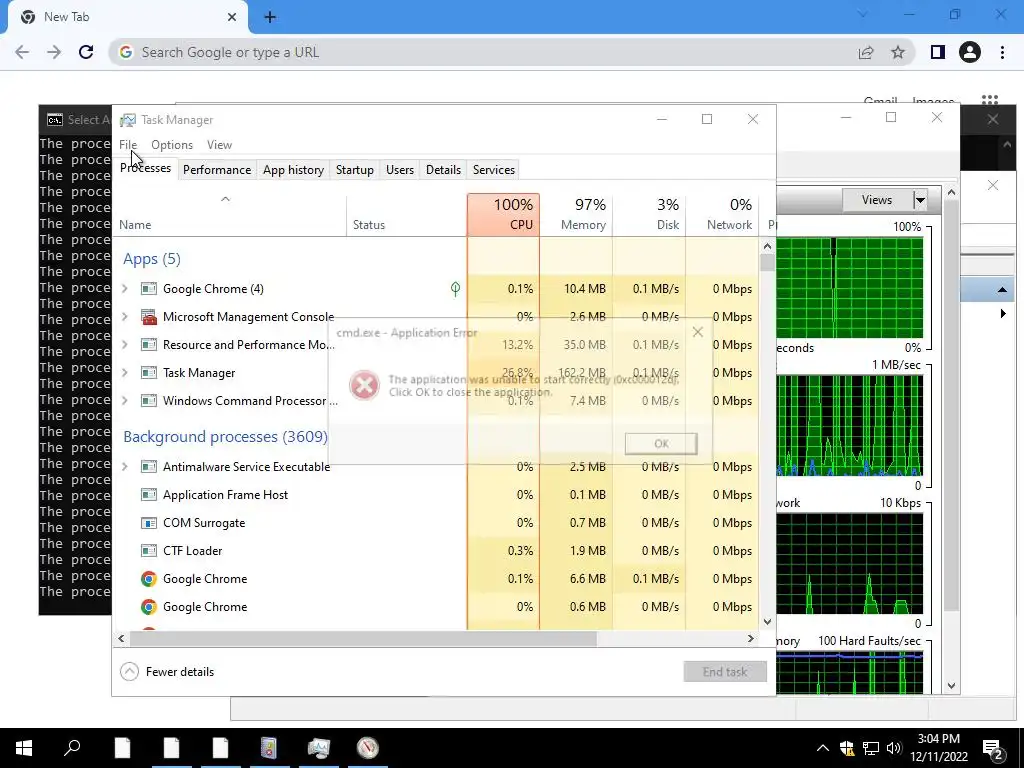Expand the Resource and Performance Monitor row
1024x768 pixels.
(x=125, y=345)
